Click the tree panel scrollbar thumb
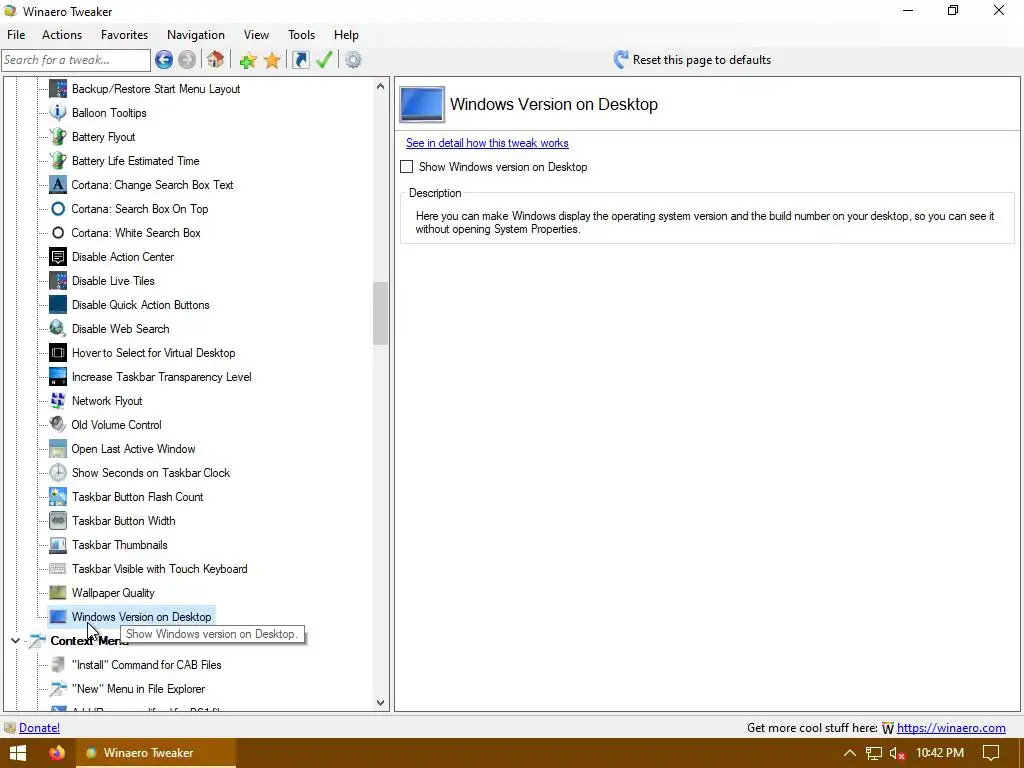This screenshot has width=1024, height=768. pyautogui.click(x=381, y=313)
